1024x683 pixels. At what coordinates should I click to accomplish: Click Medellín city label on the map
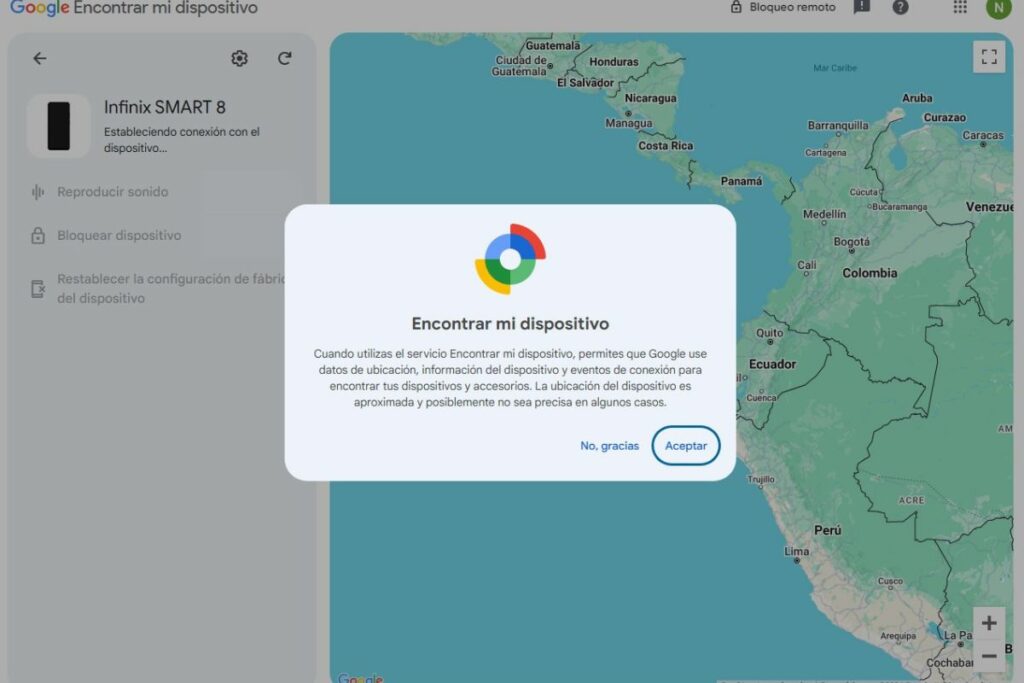tap(824, 214)
